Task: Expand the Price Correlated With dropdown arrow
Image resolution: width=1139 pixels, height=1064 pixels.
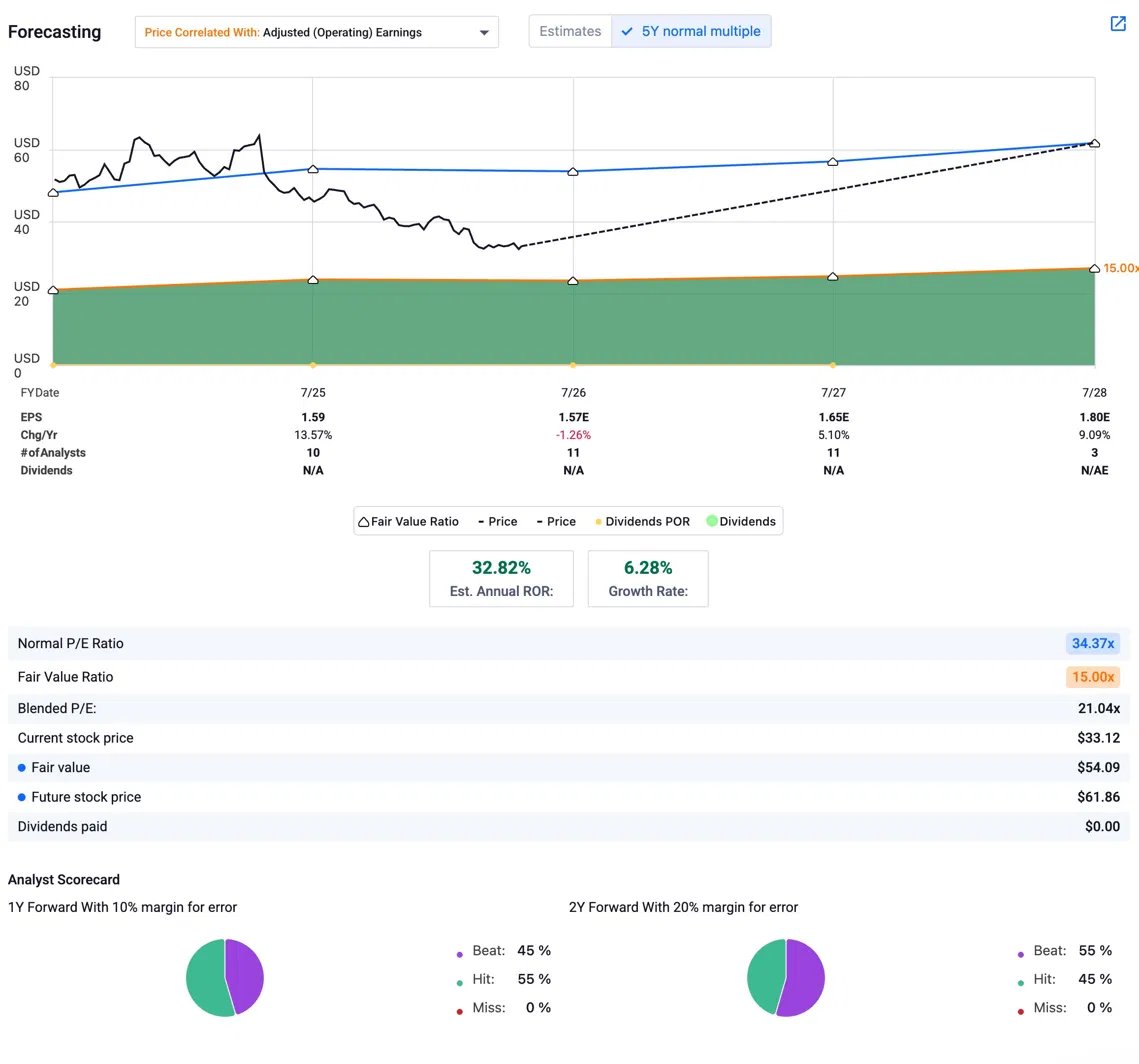Action: point(484,33)
